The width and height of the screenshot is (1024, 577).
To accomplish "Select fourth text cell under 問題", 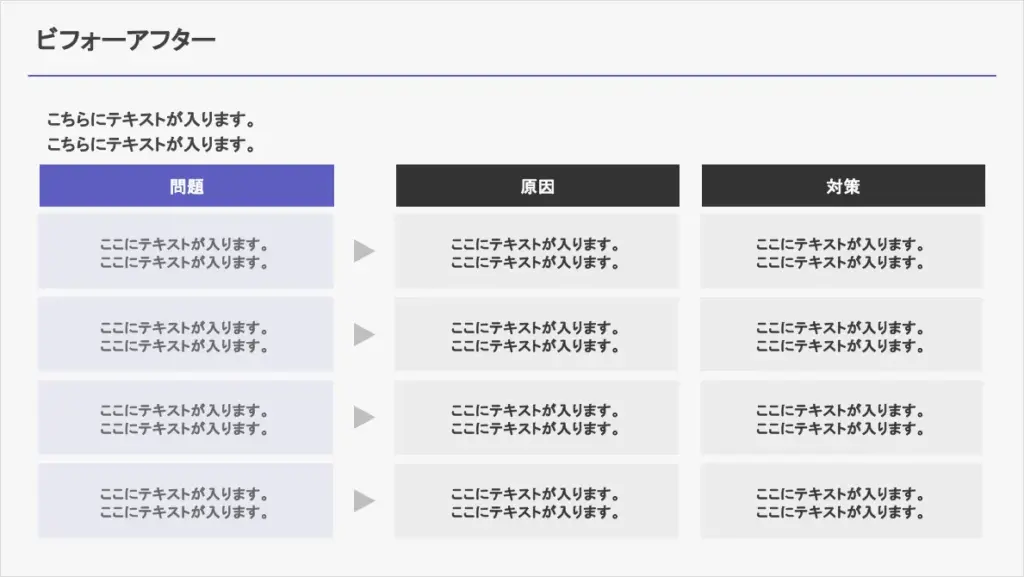I will [x=186, y=501].
